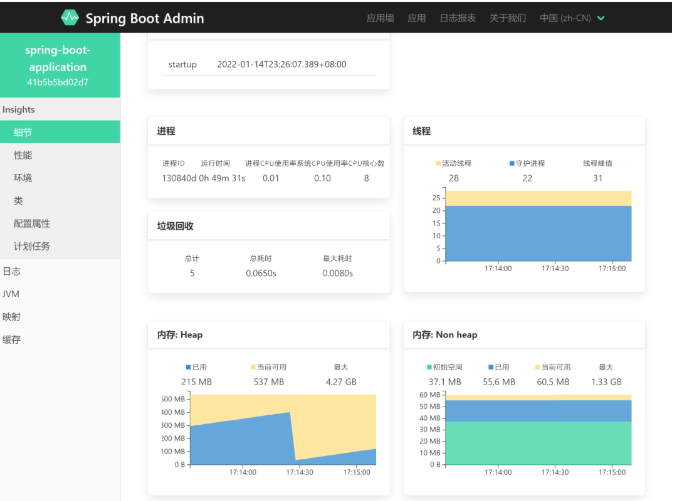Click the yellow 活动线程 legend swatch
The image size is (673, 501).
coord(438,163)
